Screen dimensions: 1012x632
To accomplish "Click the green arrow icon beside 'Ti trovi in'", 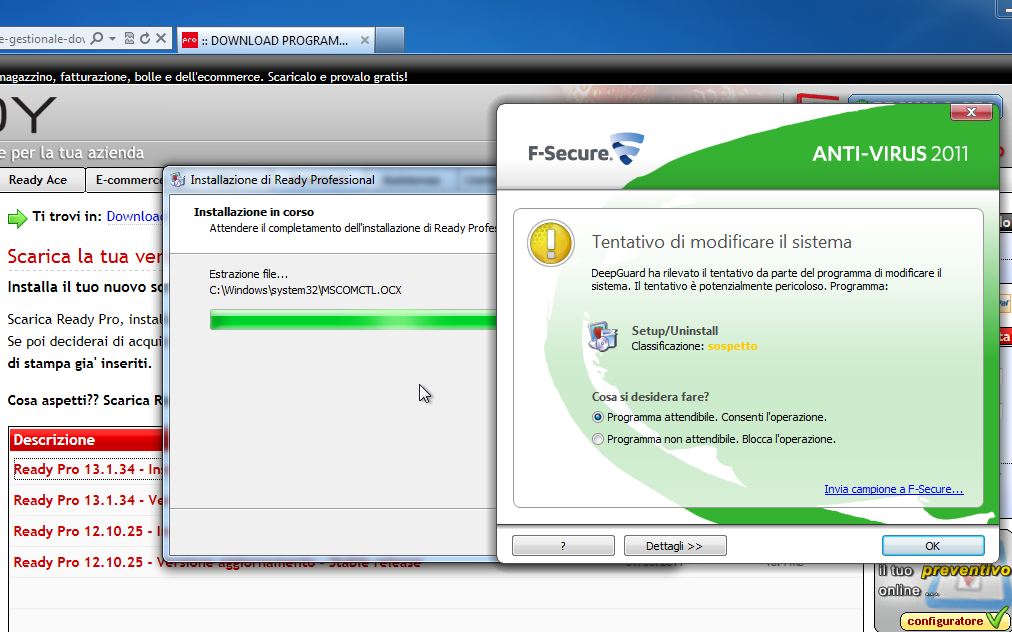I will click(17, 218).
